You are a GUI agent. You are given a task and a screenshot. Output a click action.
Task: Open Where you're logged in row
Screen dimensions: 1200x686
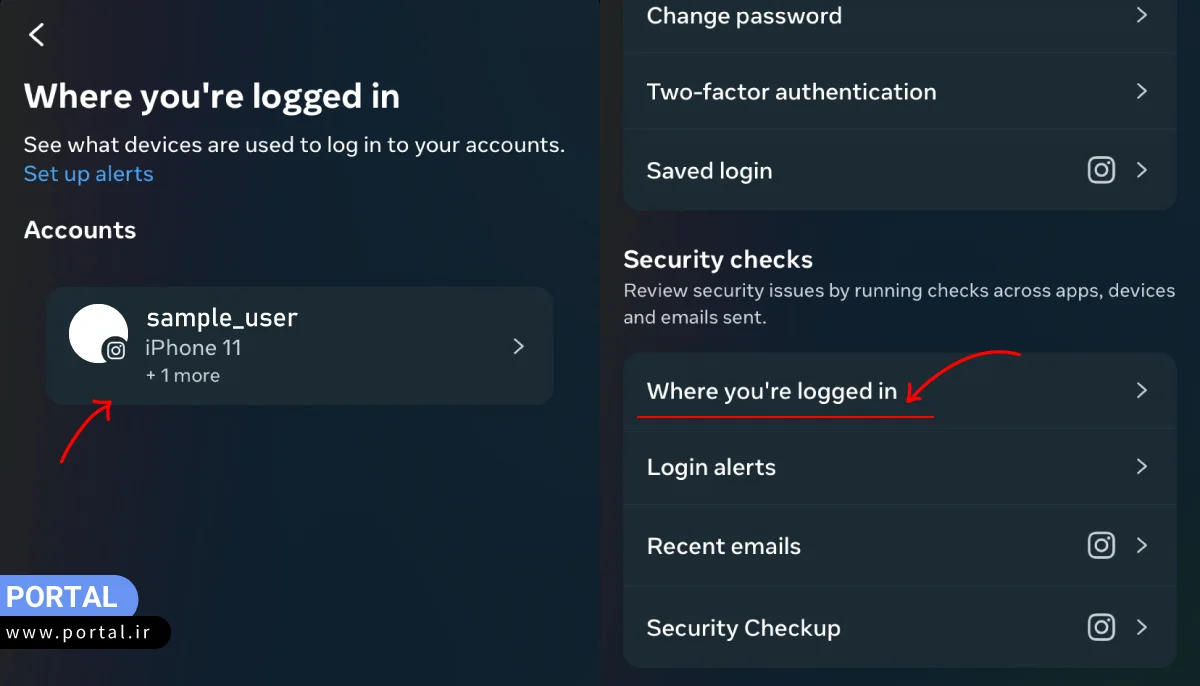coord(771,391)
